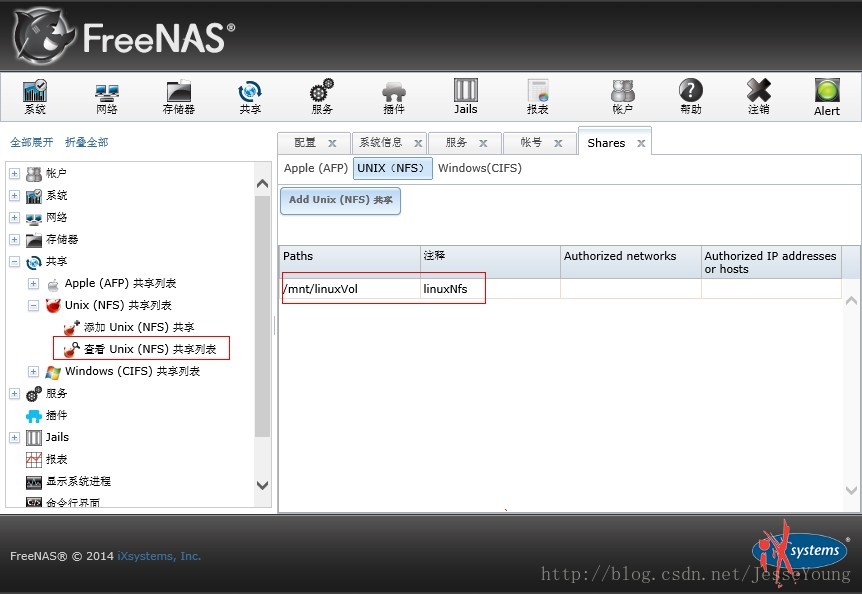This screenshot has width=862, height=594.
Task: Click Add Unix (NFS) 共享 button
Action: (x=340, y=201)
